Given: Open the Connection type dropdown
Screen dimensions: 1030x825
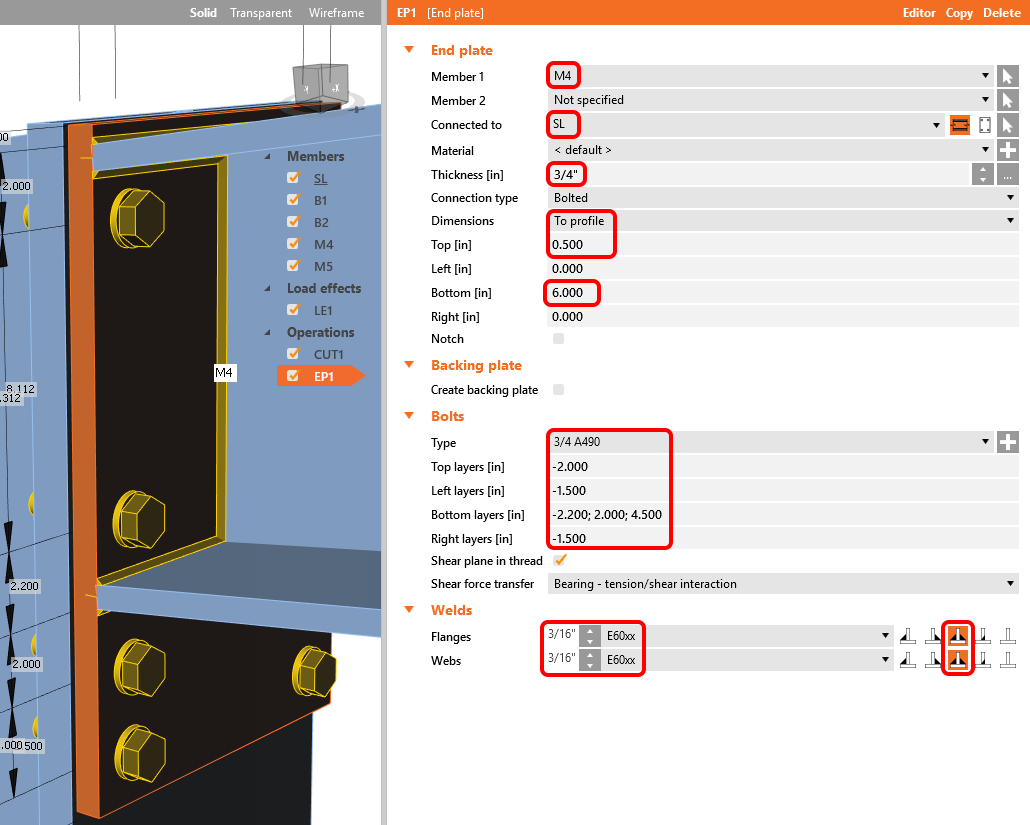Looking at the screenshot, I should tap(783, 198).
